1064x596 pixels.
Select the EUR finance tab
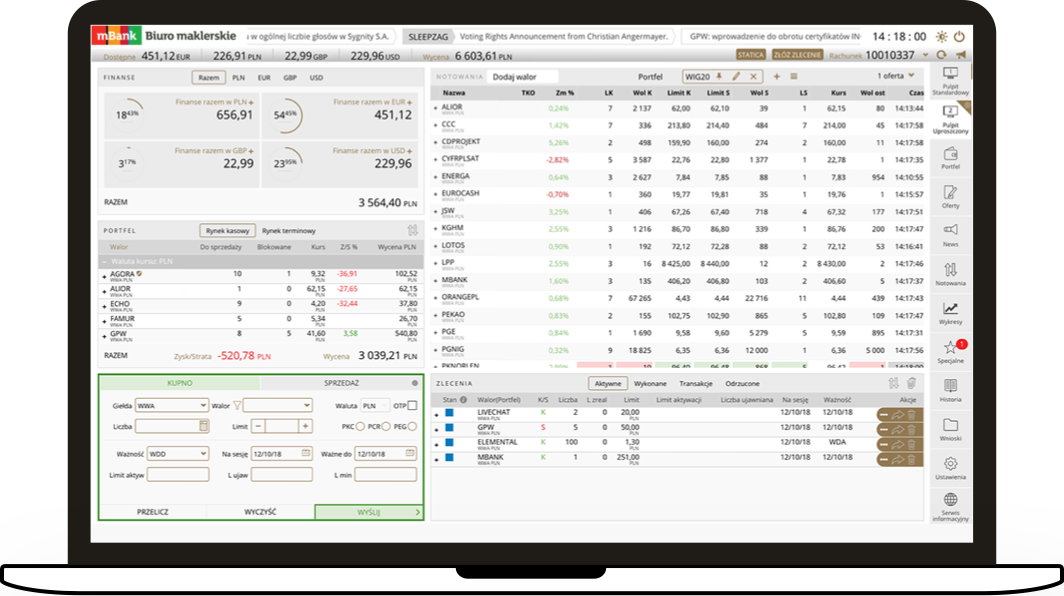264,77
